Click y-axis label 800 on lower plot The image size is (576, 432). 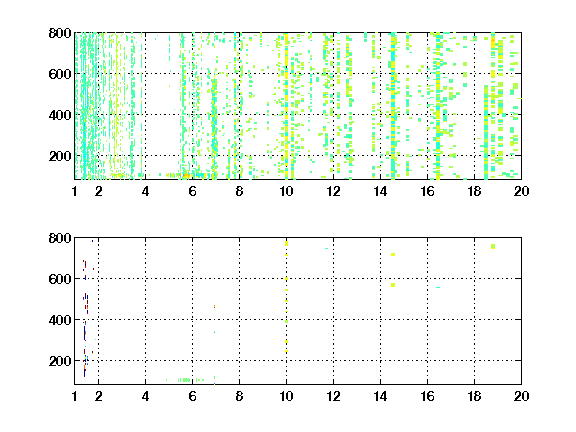point(60,238)
